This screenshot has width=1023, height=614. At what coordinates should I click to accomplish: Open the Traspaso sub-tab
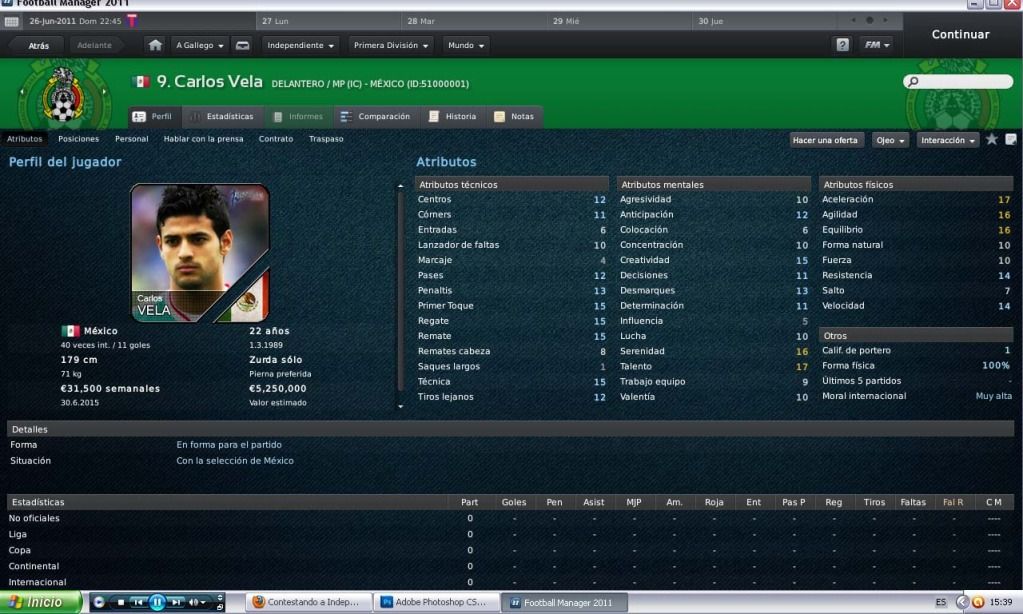[x=326, y=139]
